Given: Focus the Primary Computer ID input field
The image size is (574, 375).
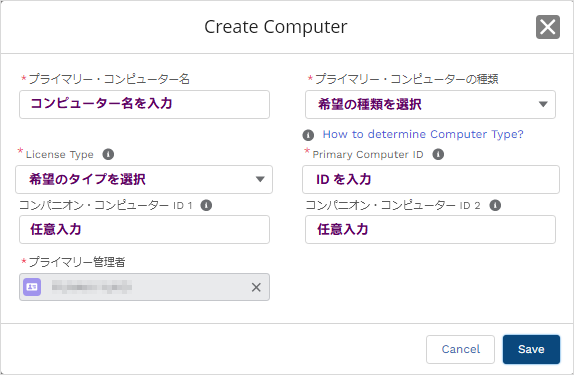Looking at the screenshot, I should pos(431,179).
